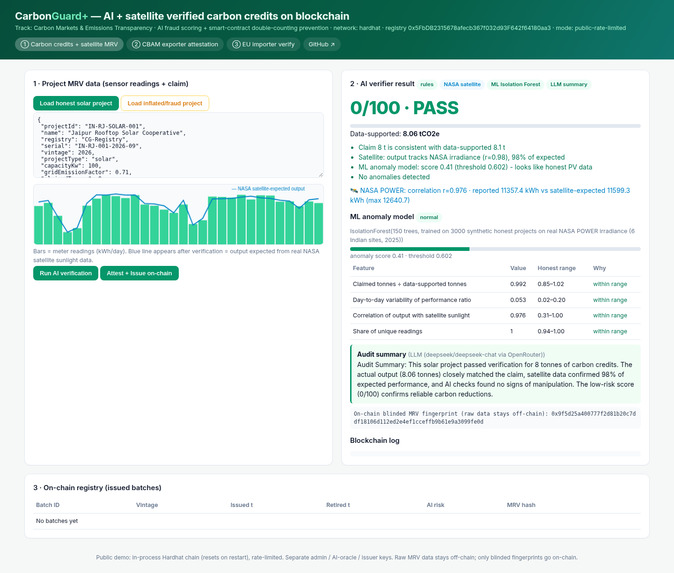The image size is (674, 573).
Task: Click the LLM summary badge
Action: click(569, 84)
